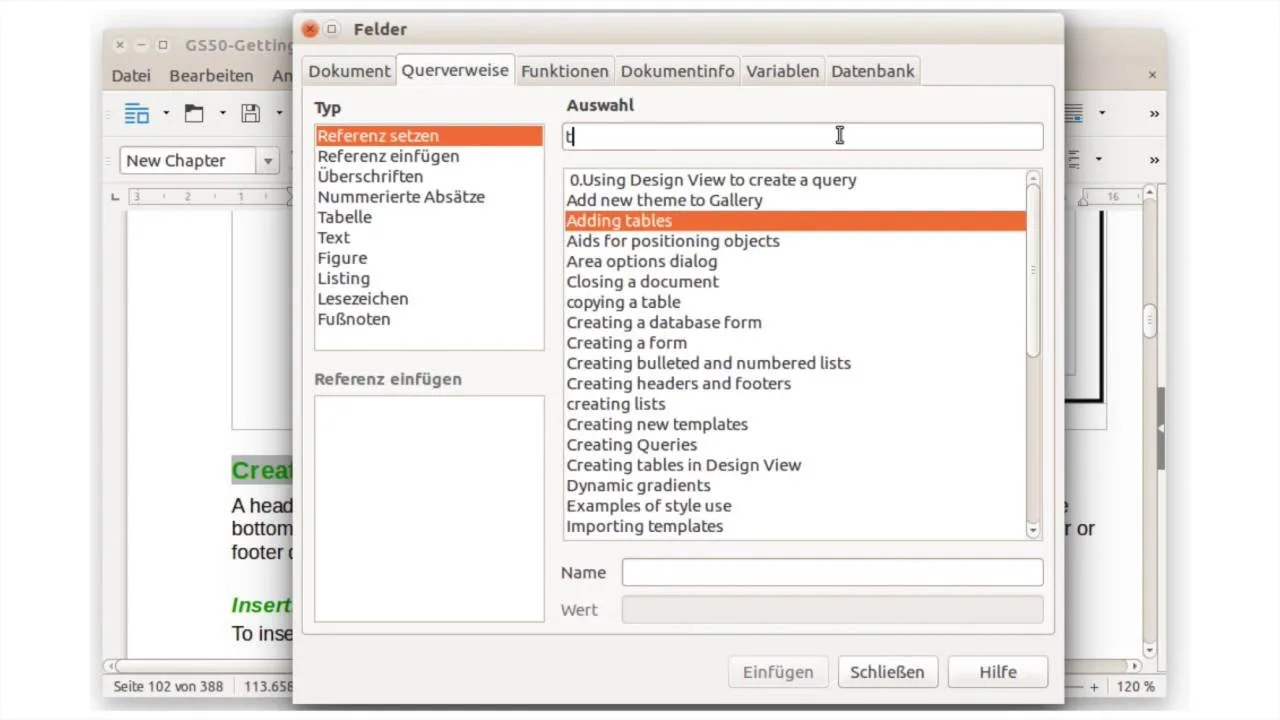
Task: Choose 'Creating a form' entry
Action: pyautogui.click(x=795, y=343)
